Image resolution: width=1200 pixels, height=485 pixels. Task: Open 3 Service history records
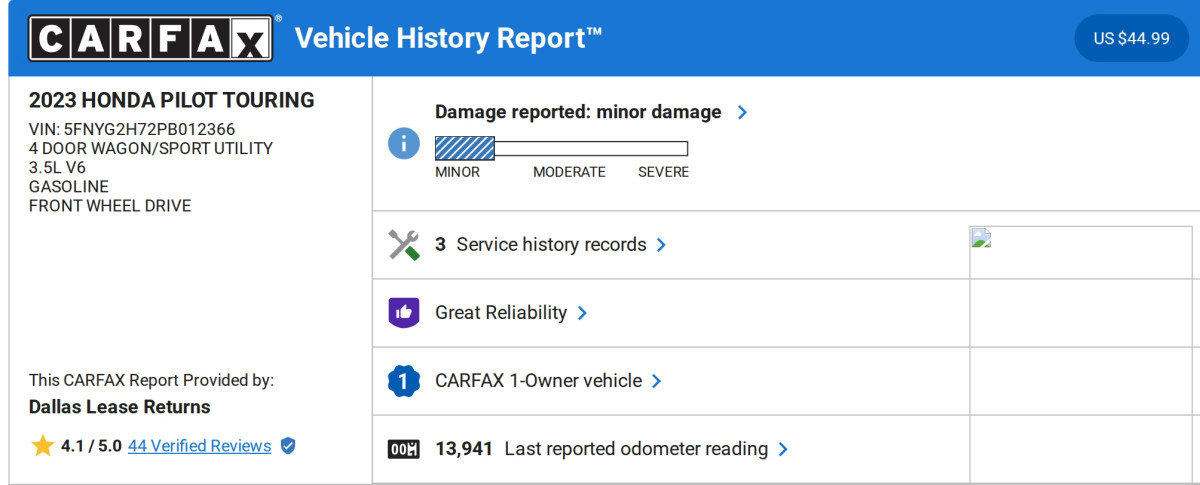[541, 245]
